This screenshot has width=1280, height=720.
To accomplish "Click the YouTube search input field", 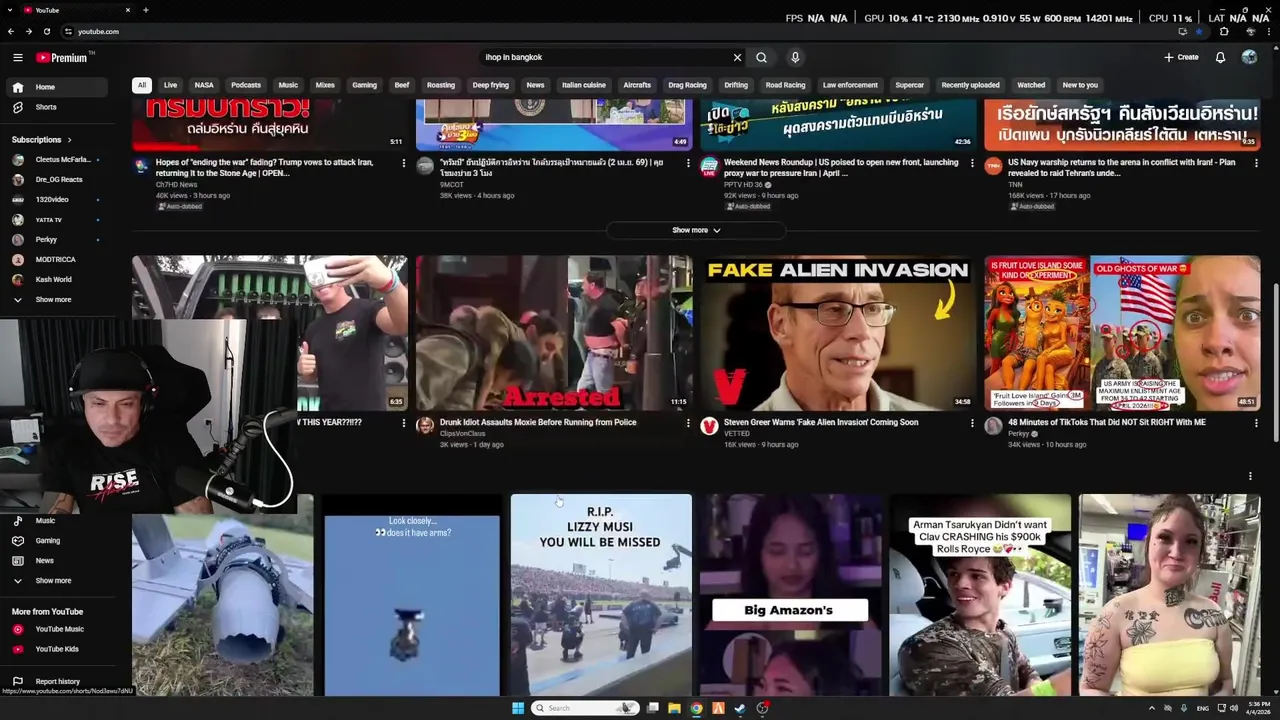I will click(x=605, y=57).
